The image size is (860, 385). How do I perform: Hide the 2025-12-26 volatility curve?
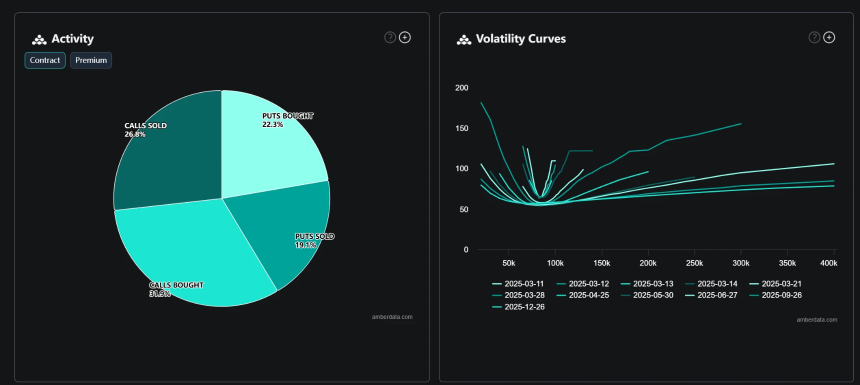(x=518, y=307)
